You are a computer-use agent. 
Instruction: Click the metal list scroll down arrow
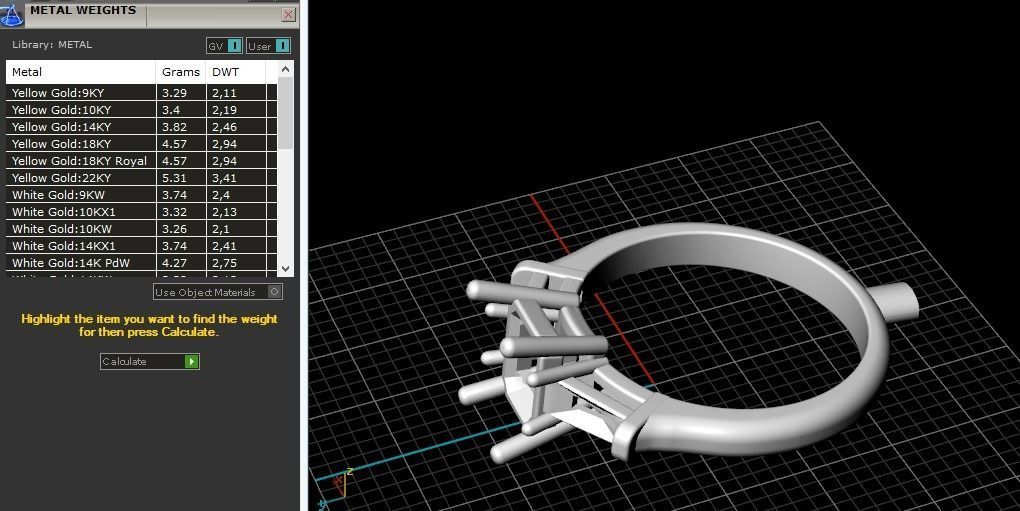[x=286, y=268]
